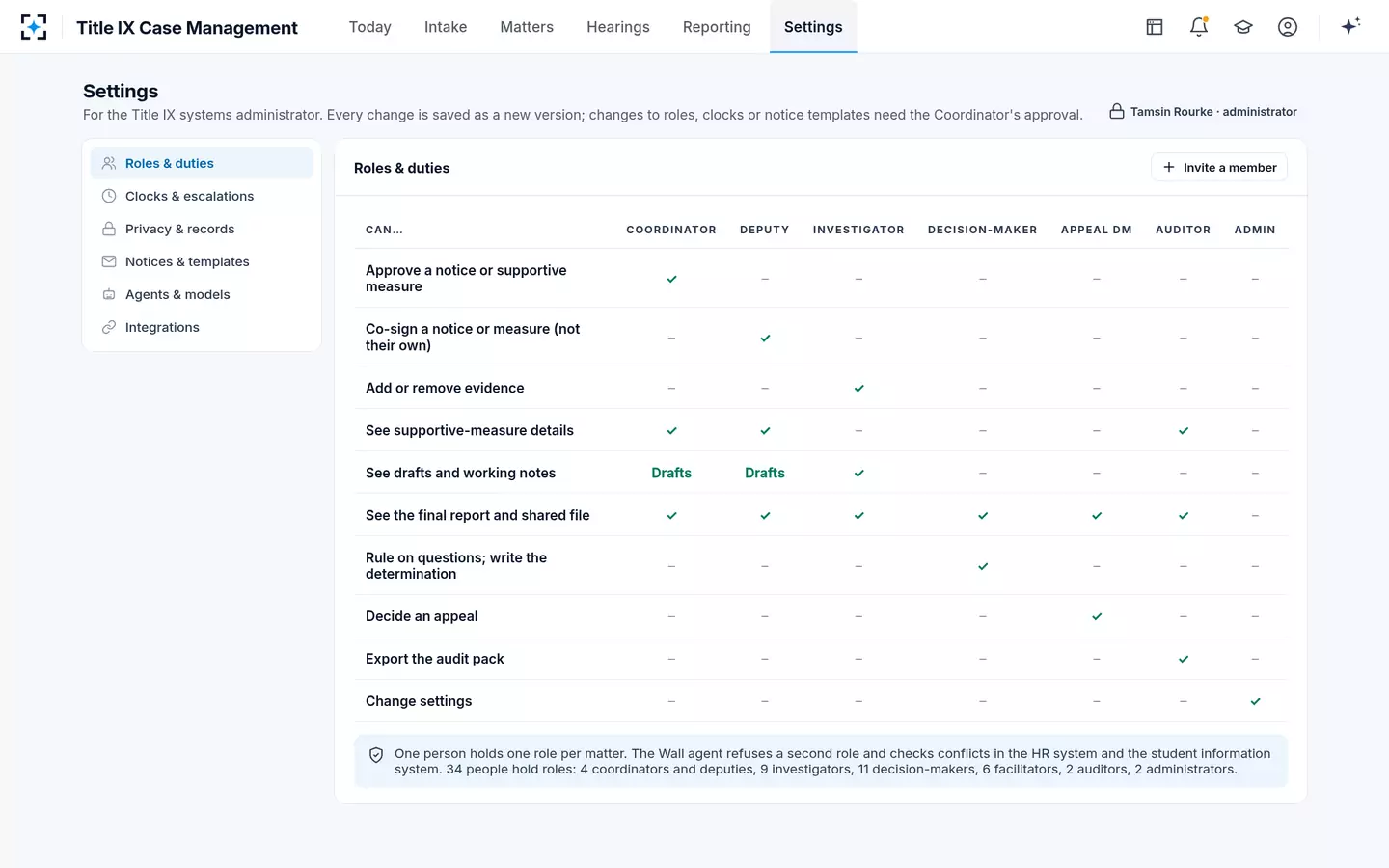Switch to the Intake tab

click(x=446, y=27)
